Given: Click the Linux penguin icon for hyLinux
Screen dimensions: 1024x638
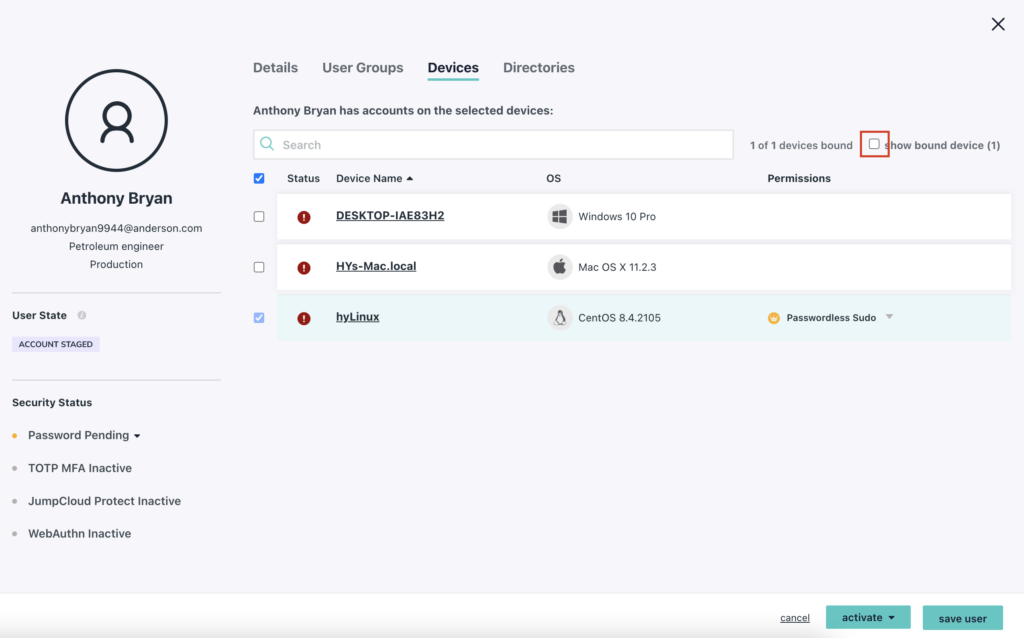Looking at the screenshot, I should pos(560,318).
